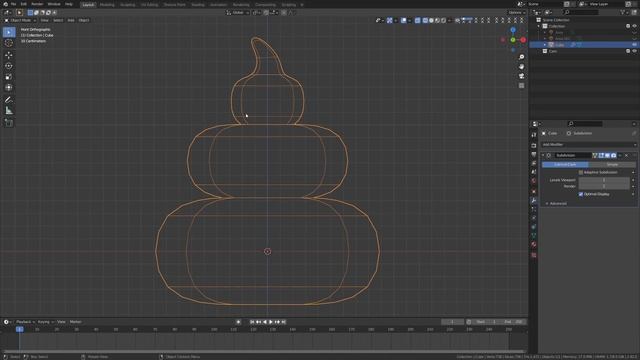Enable Adaptive Subdivision checkbox

(580, 172)
